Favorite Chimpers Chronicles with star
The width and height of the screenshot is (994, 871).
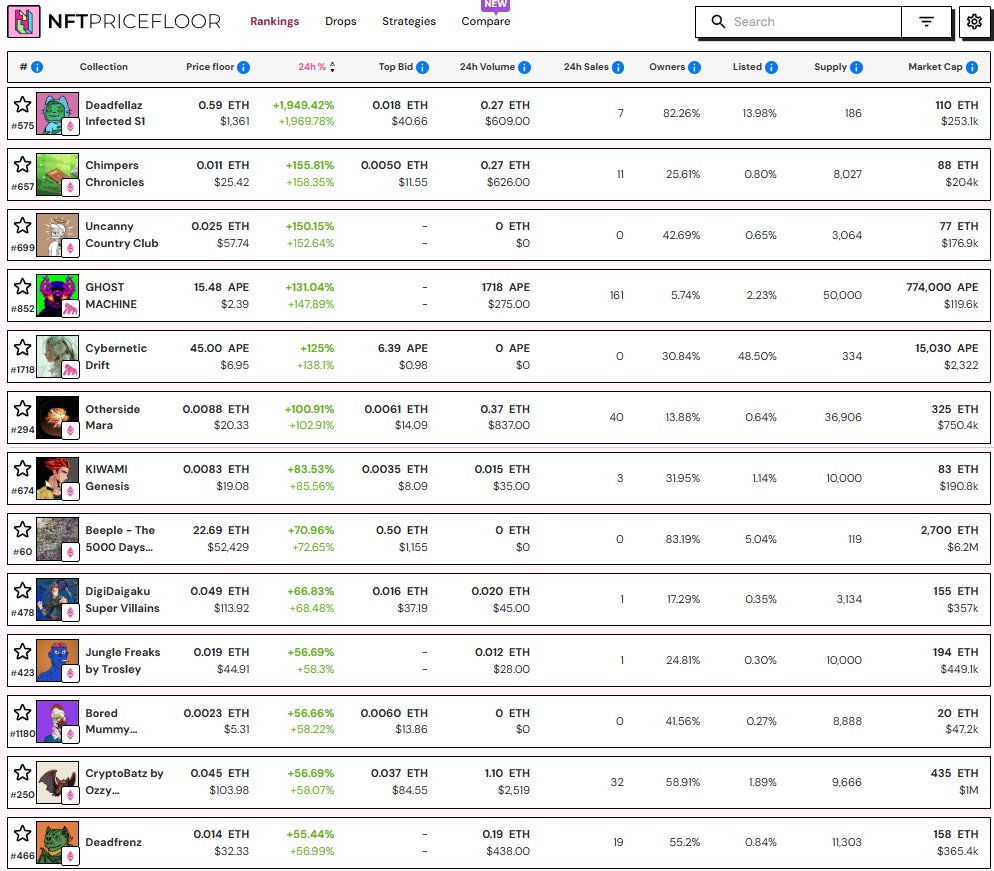(x=22, y=164)
